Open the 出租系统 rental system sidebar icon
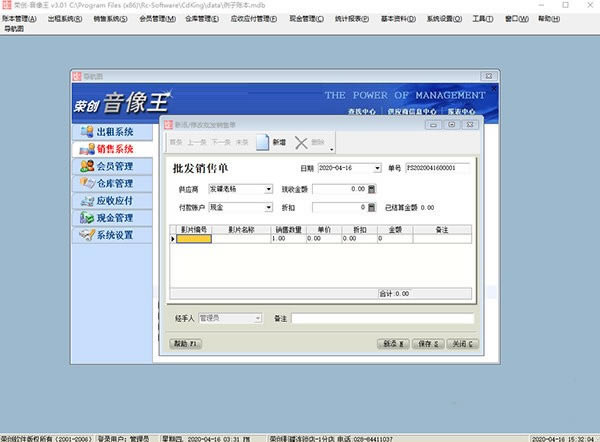The height and width of the screenshot is (442, 600). click(87, 132)
